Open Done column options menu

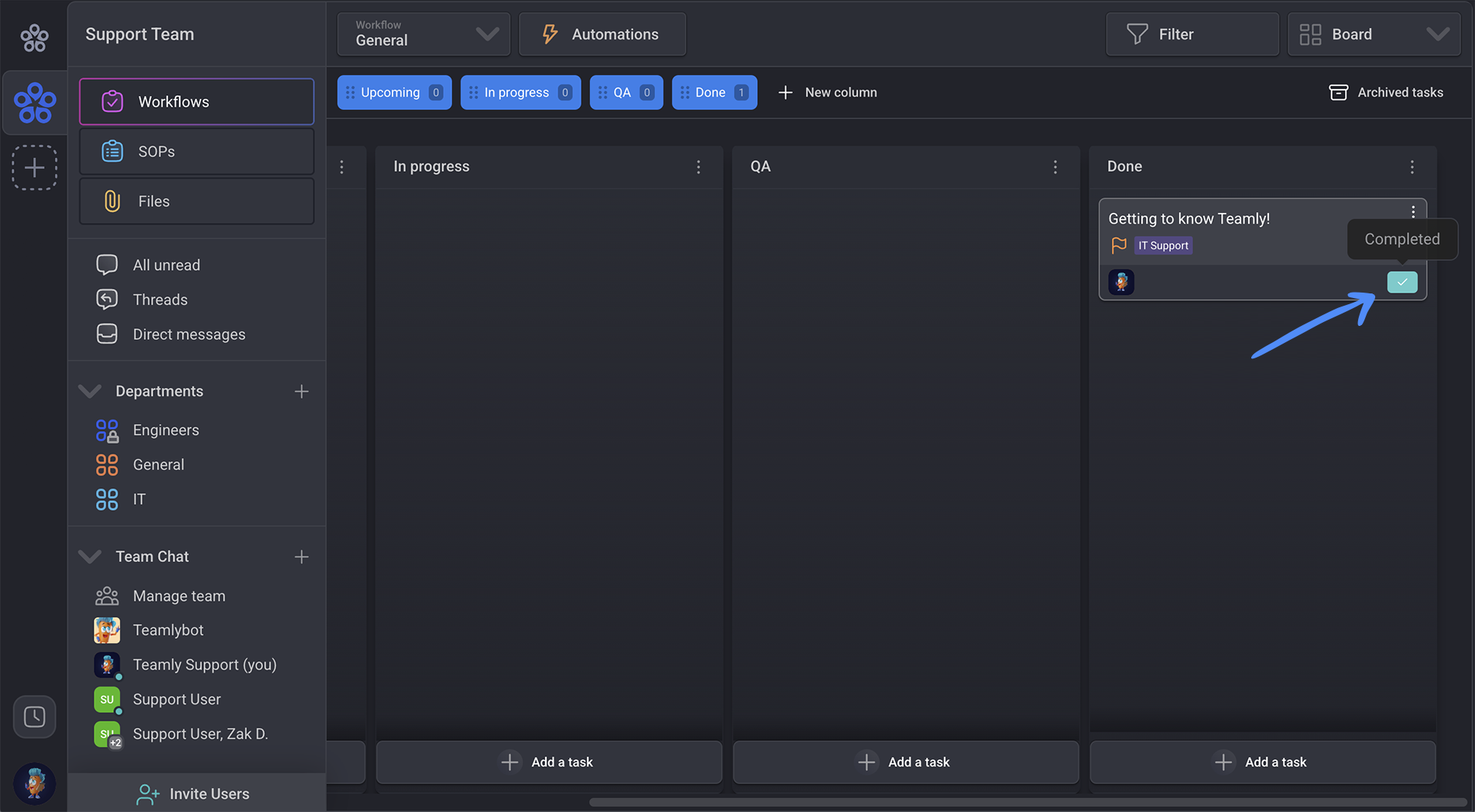tap(1412, 166)
